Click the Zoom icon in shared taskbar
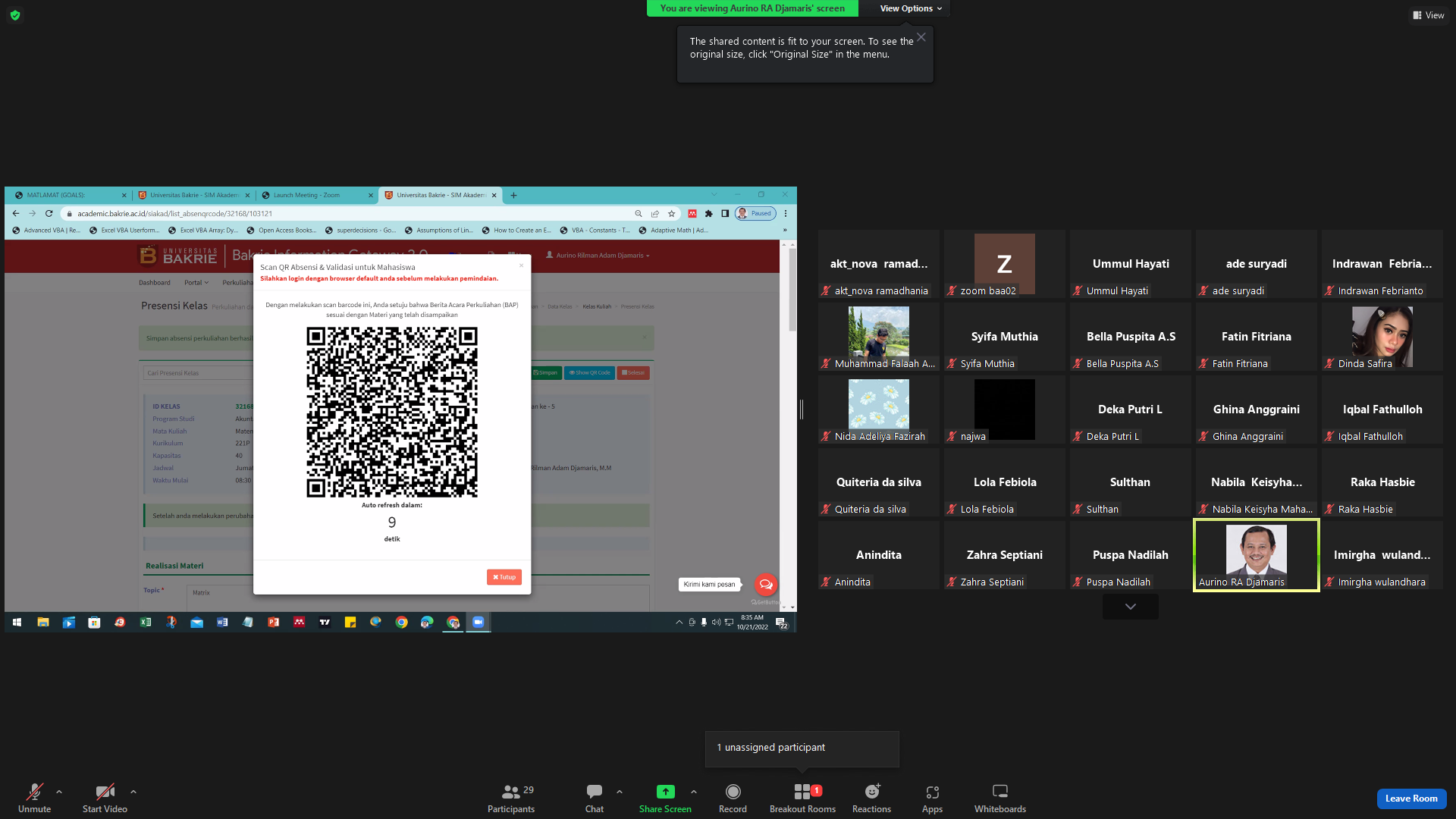 [478, 622]
